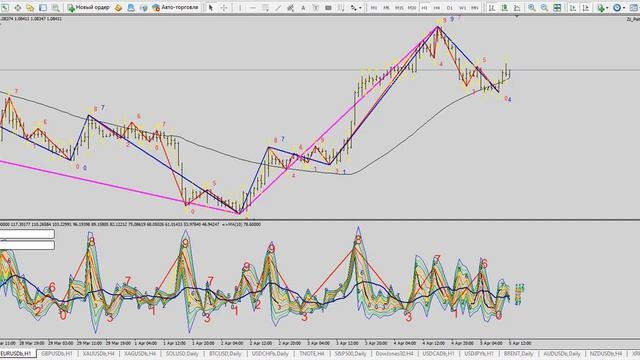Select the MN timeframe button
640x360 pixels.
coord(475,8)
